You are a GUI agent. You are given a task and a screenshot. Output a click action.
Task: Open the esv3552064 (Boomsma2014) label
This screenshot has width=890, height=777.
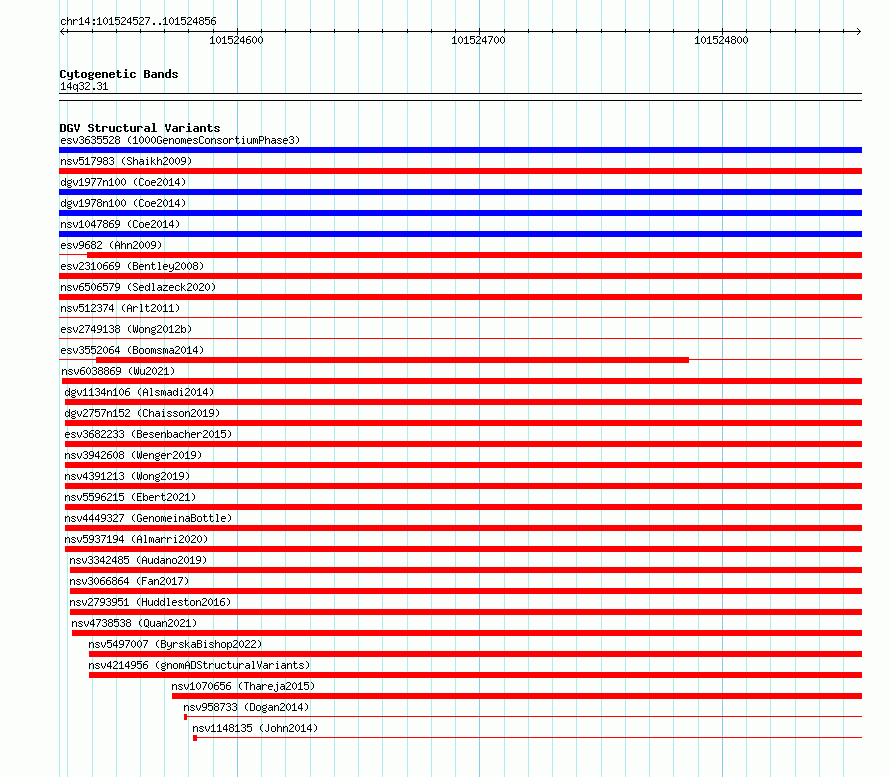132,350
